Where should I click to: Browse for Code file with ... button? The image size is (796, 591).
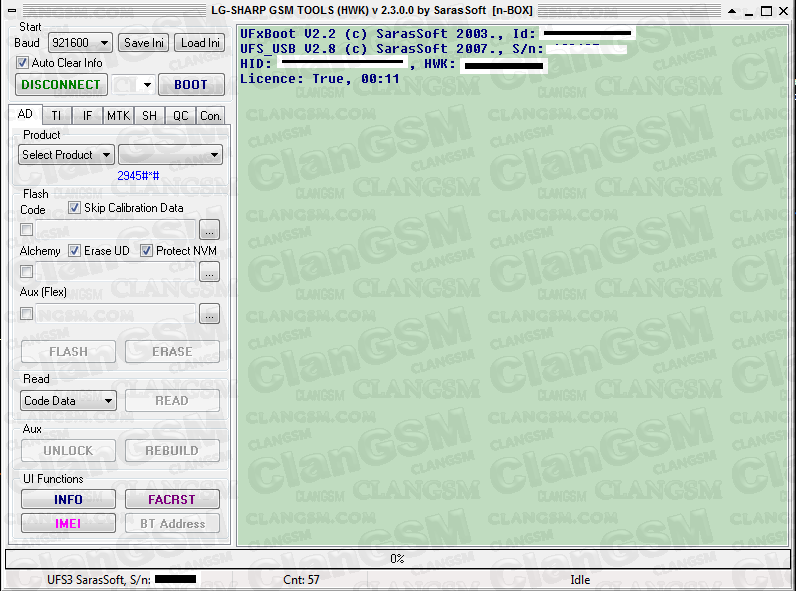point(209,229)
